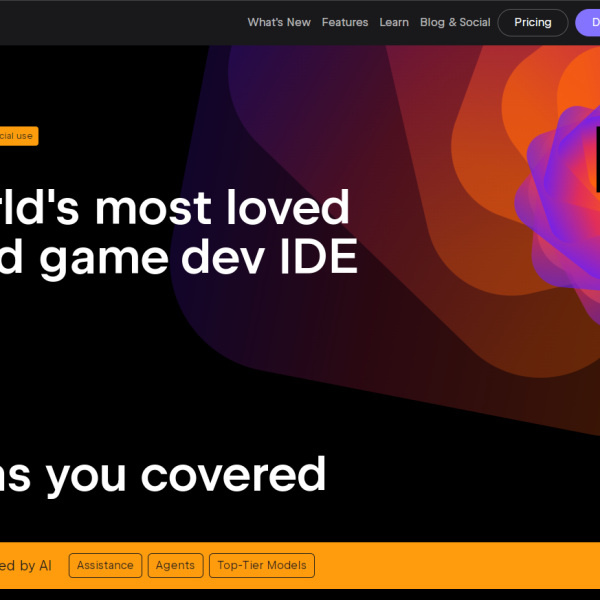This screenshot has height=600, width=600.
Task: Select the Top-Tier Models tag
Action: [x=262, y=565]
